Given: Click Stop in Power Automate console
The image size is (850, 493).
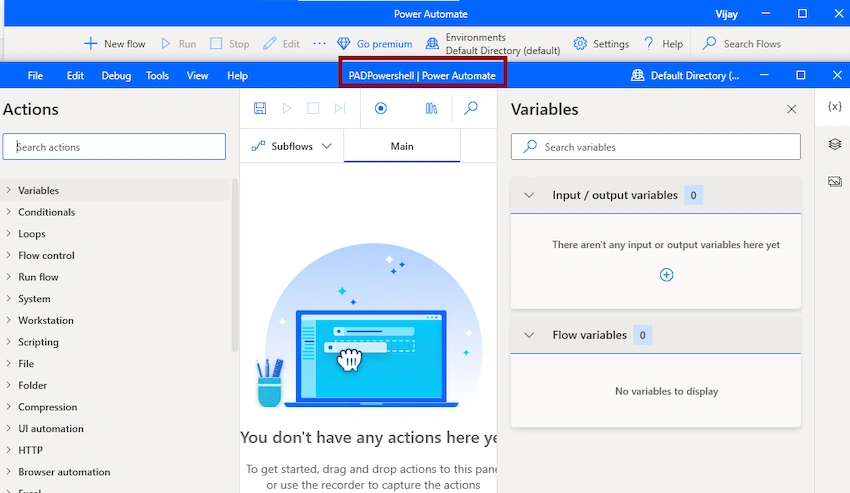Looking at the screenshot, I should (229, 44).
